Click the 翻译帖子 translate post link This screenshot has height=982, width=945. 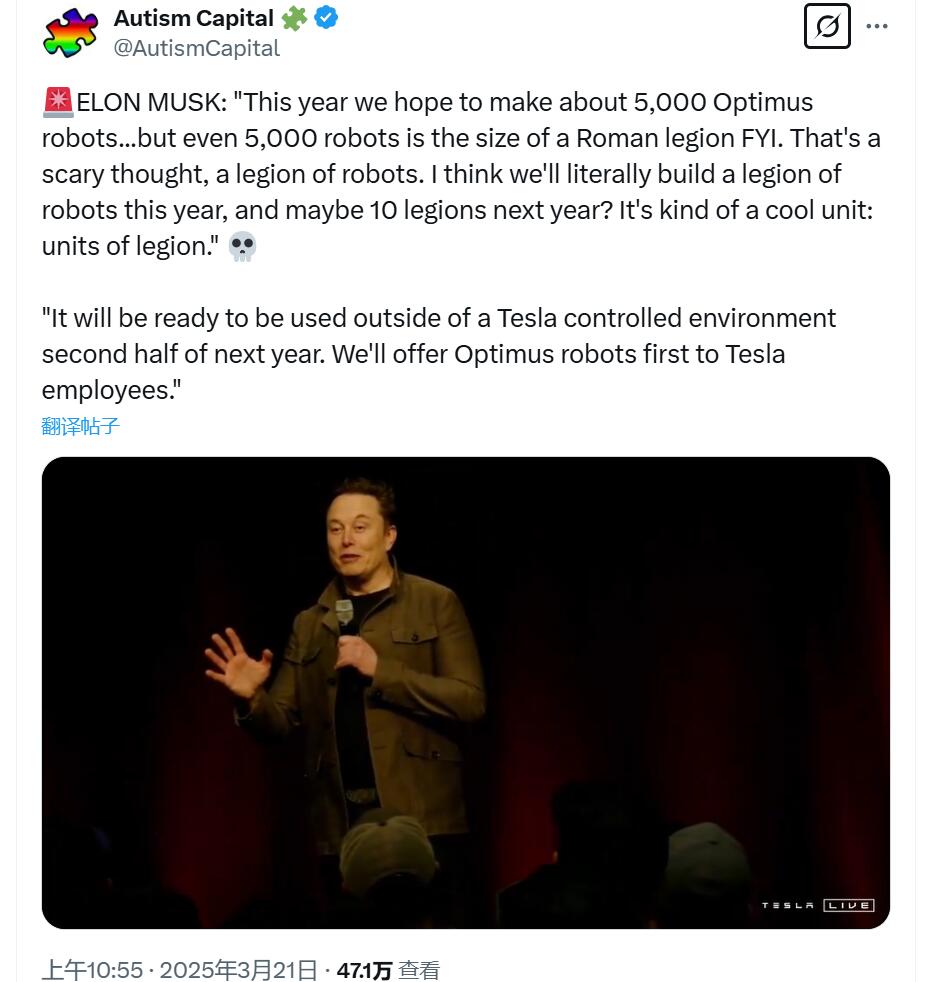[81, 426]
